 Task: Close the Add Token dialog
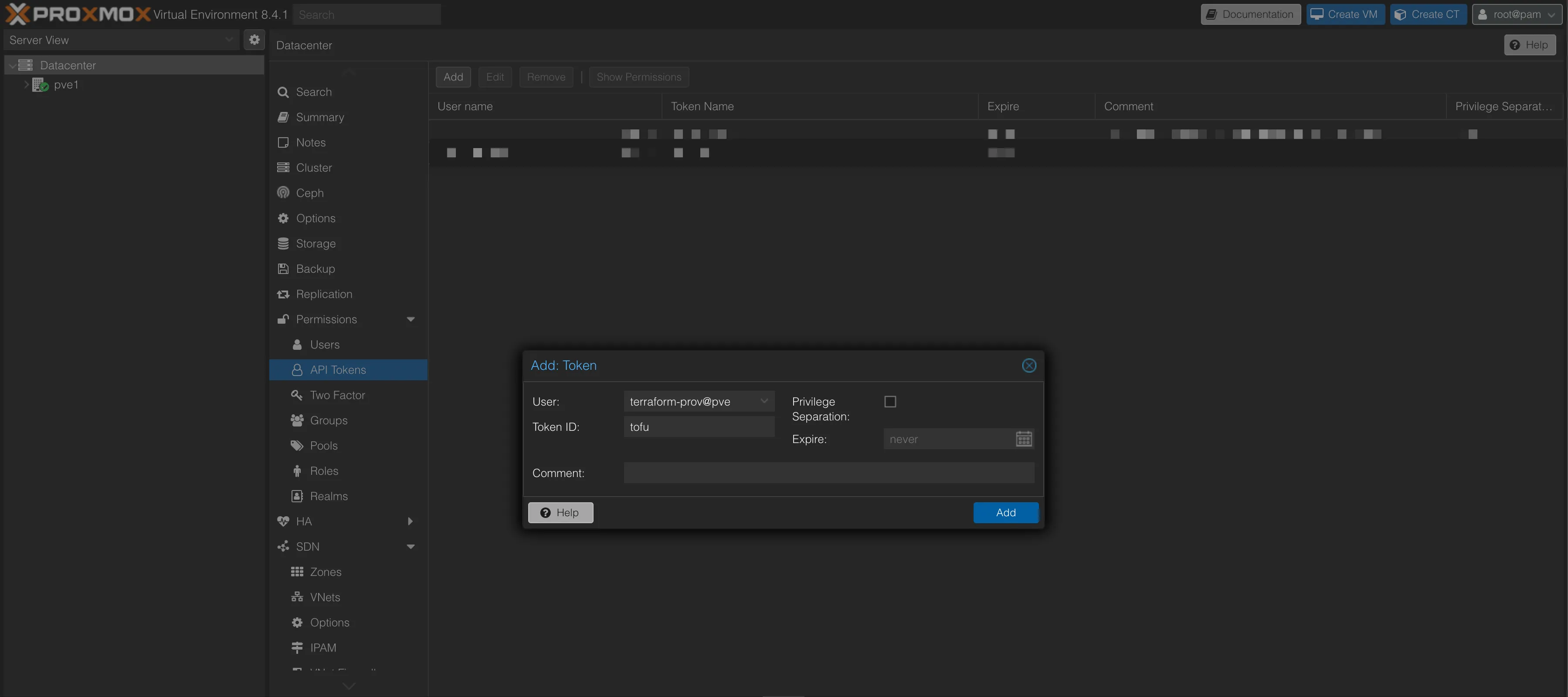(x=1028, y=365)
